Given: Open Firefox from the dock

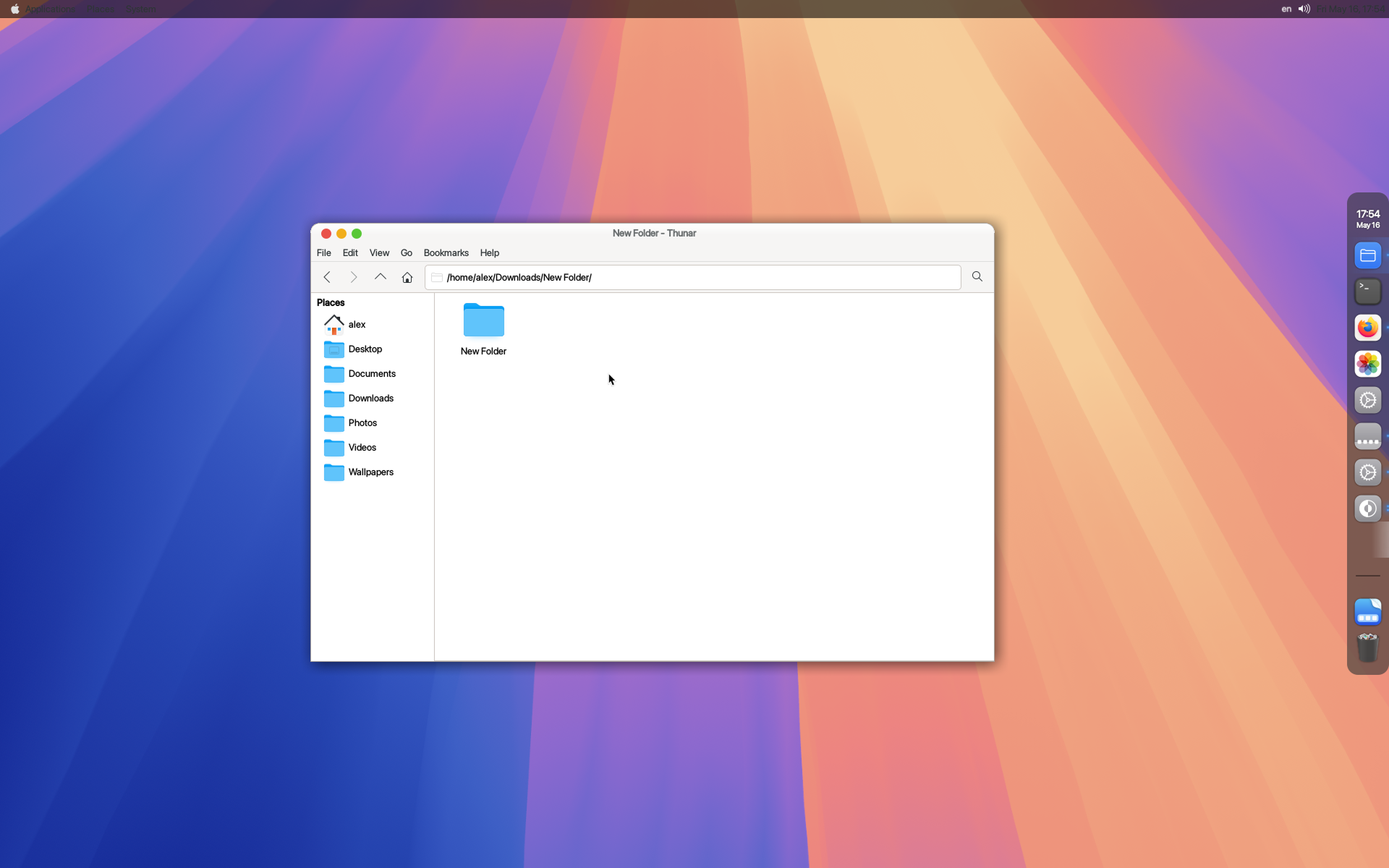Looking at the screenshot, I should [1367, 328].
